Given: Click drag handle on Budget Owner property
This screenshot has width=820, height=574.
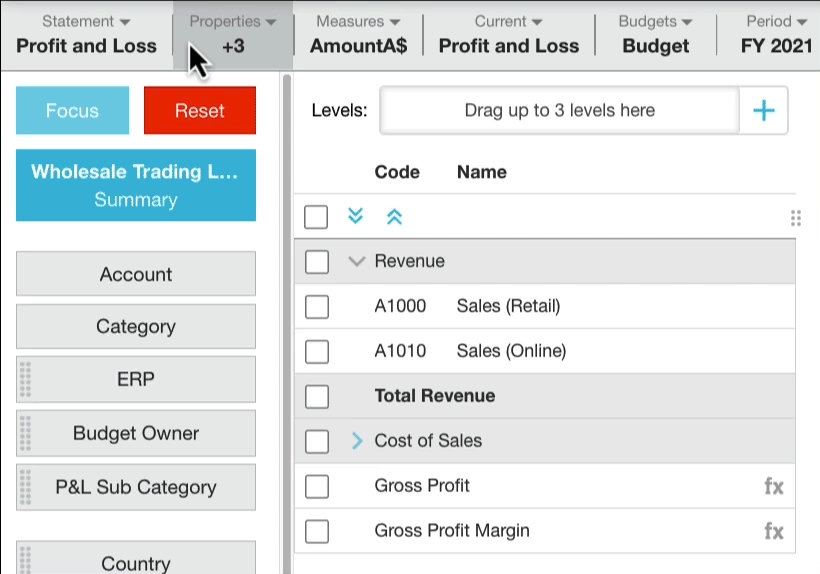Looking at the screenshot, I should (x=26, y=434).
